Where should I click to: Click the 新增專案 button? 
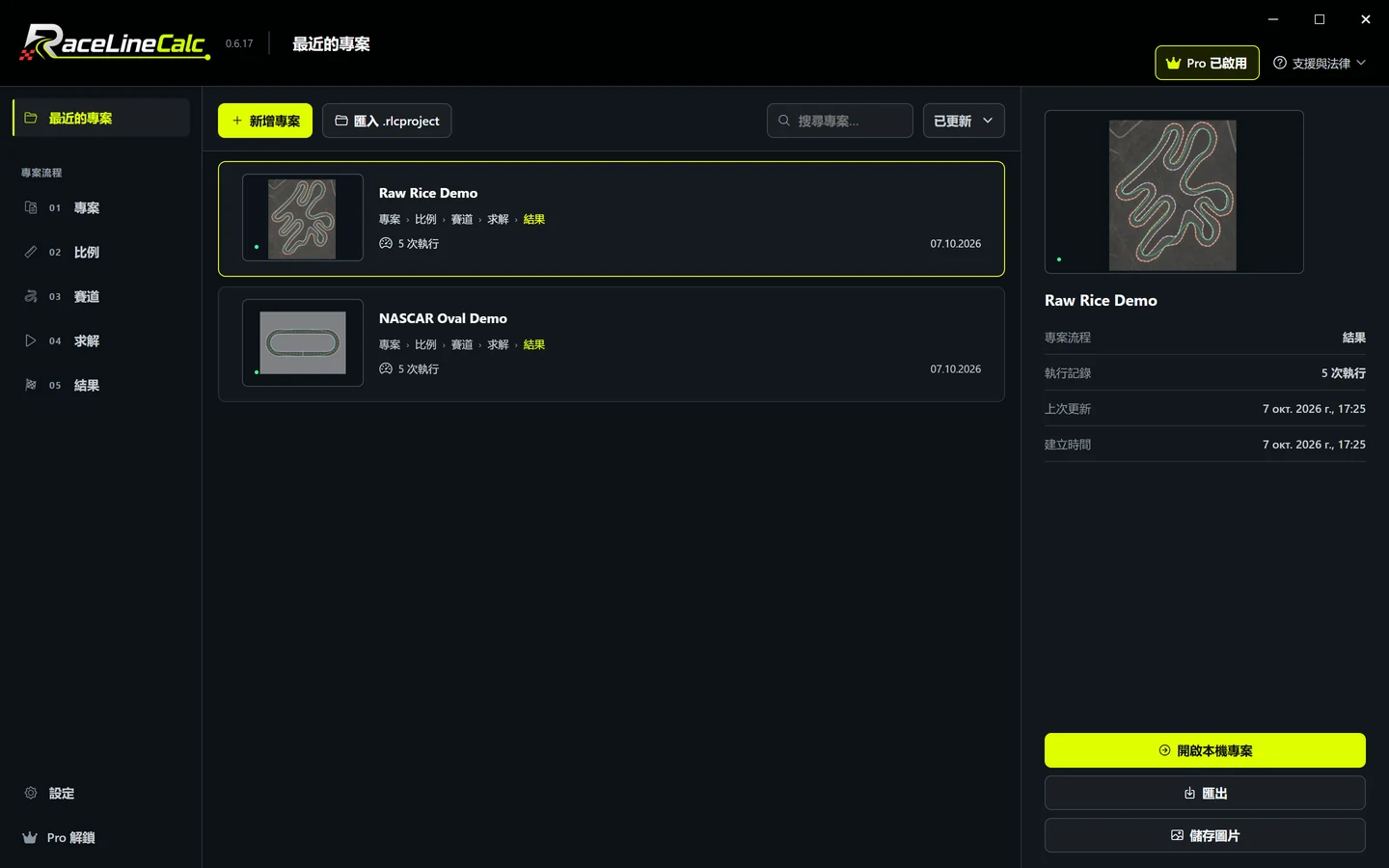[x=265, y=121]
